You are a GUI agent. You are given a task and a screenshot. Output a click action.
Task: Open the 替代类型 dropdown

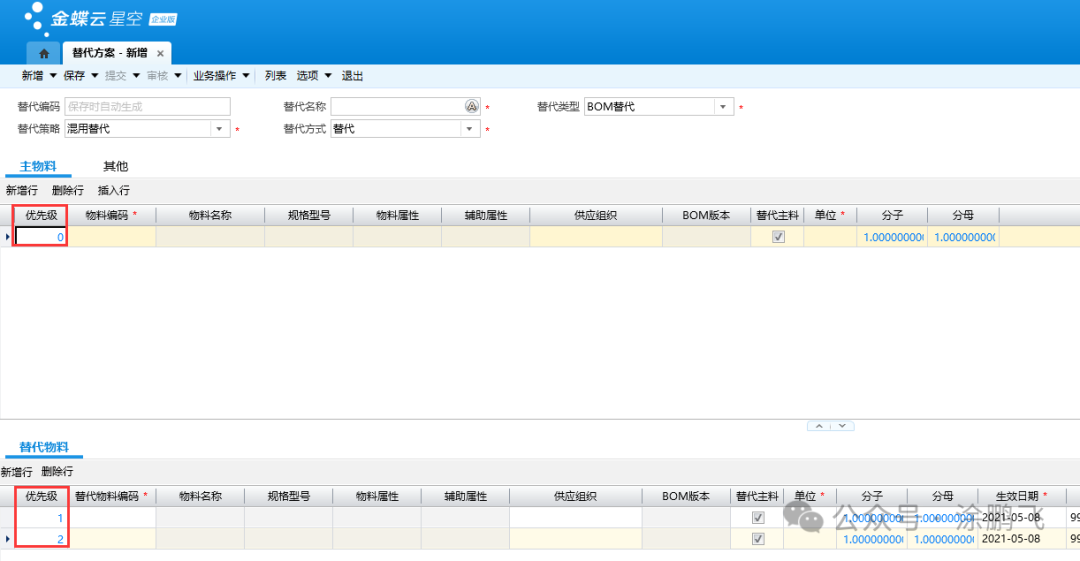coord(723,107)
